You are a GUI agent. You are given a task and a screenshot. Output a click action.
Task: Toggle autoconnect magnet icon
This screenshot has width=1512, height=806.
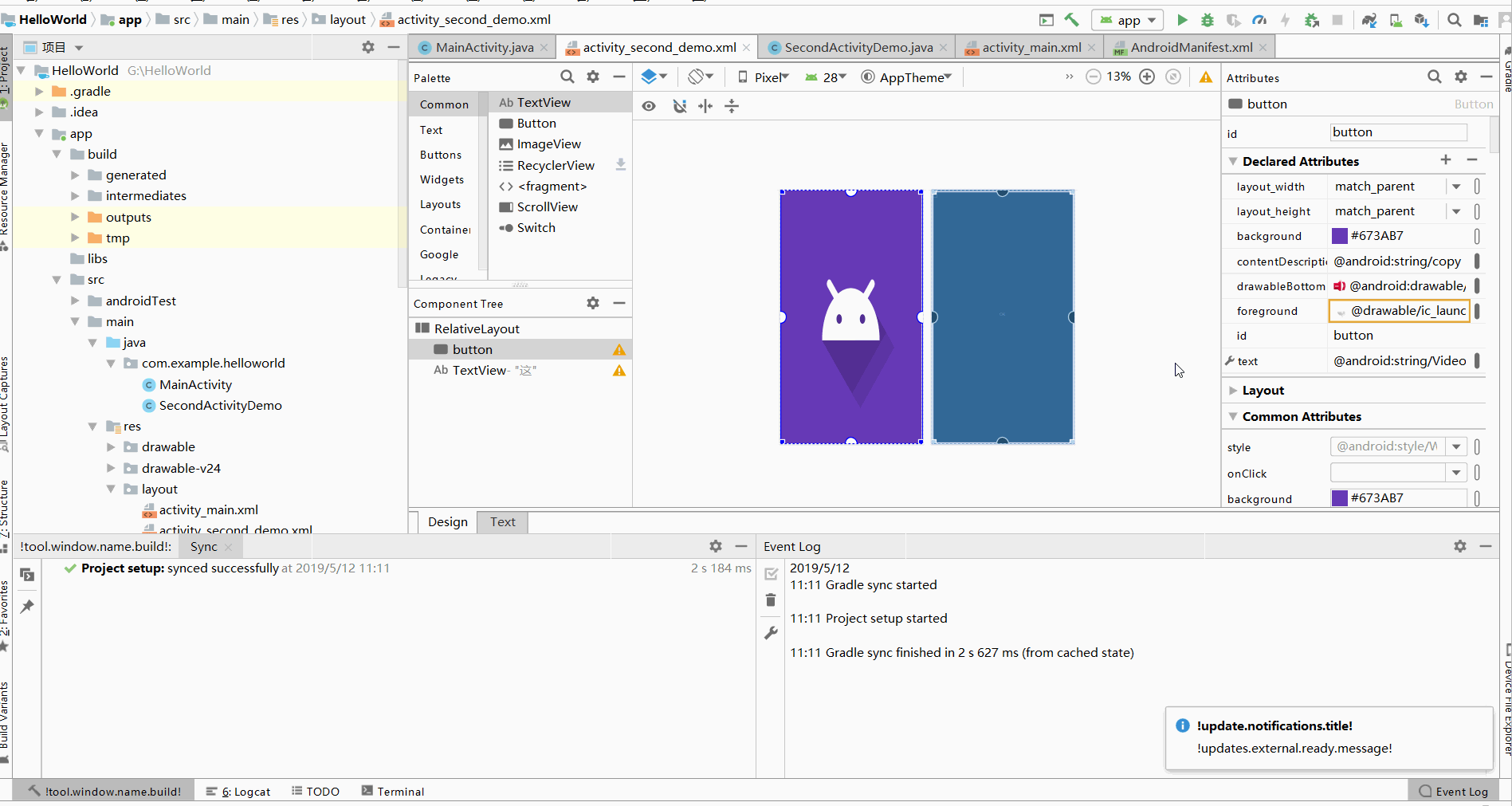[x=679, y=106]
